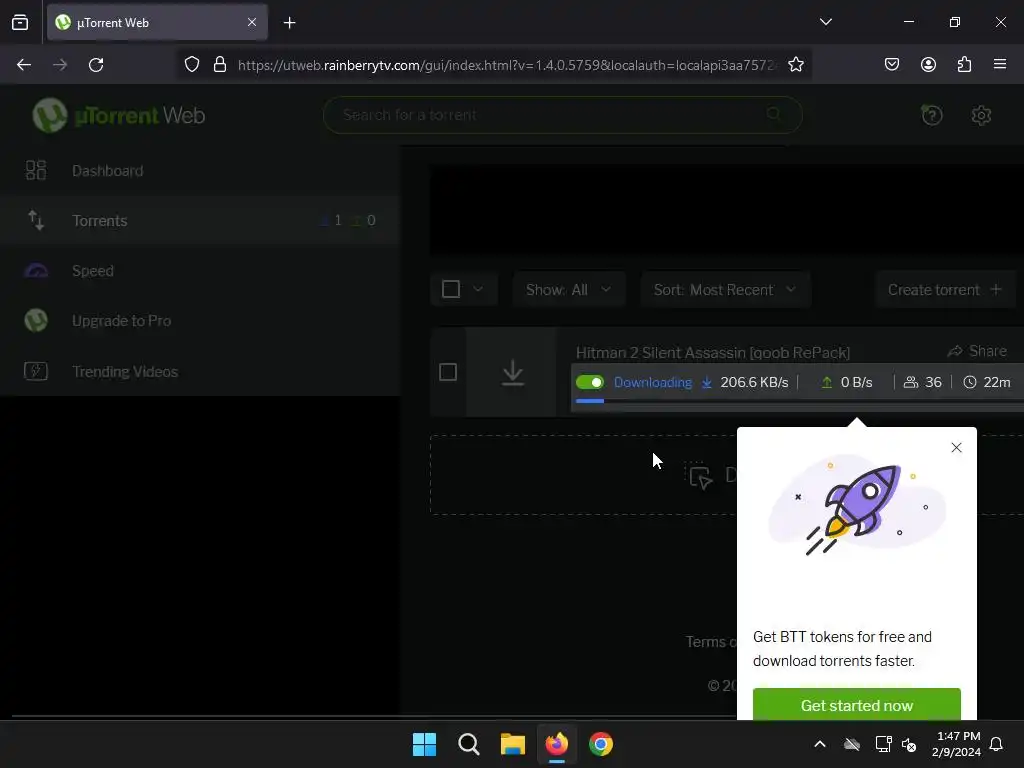The width and height of the screenshot is (1024, 768).
Task: Open the Firefox hamburger menu
Action: tap(999, 64)
